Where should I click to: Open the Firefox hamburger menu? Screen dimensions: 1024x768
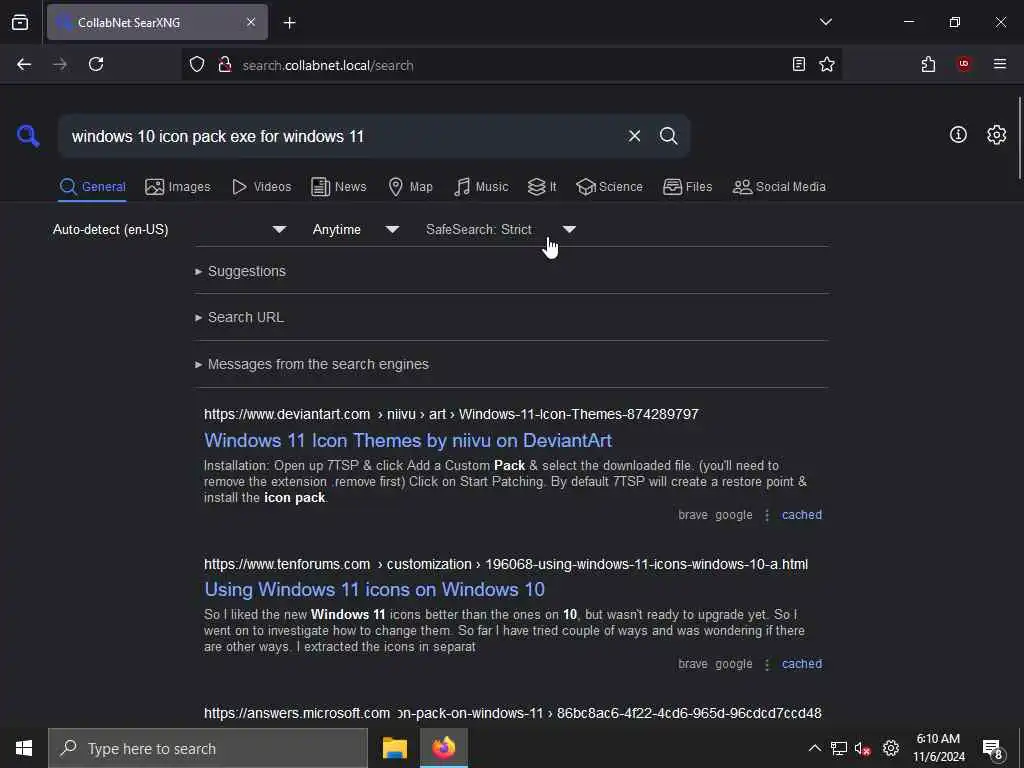(x=999, y=64)
